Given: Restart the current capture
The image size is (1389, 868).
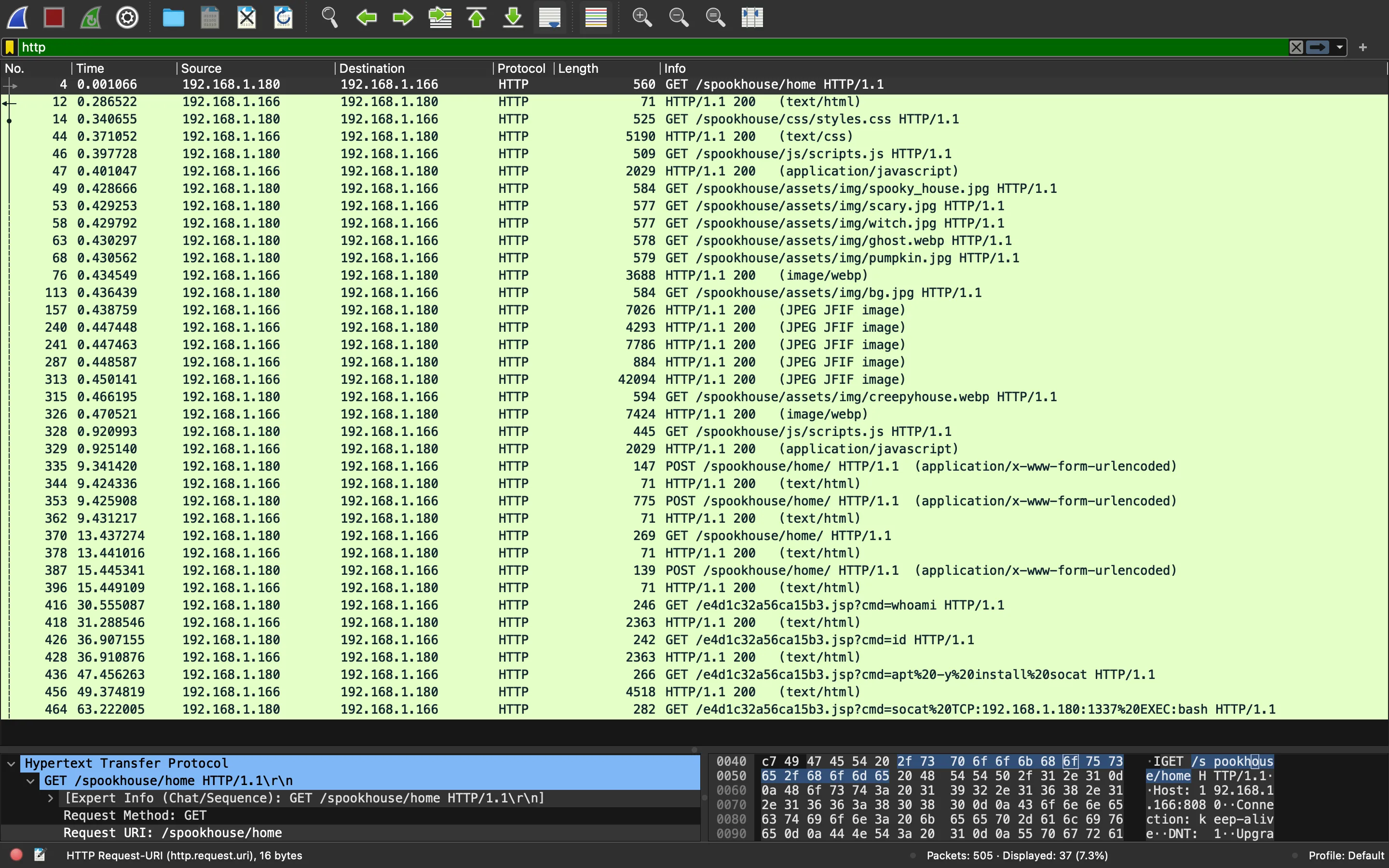Looking at the screenshot, I should pos(91,17).
